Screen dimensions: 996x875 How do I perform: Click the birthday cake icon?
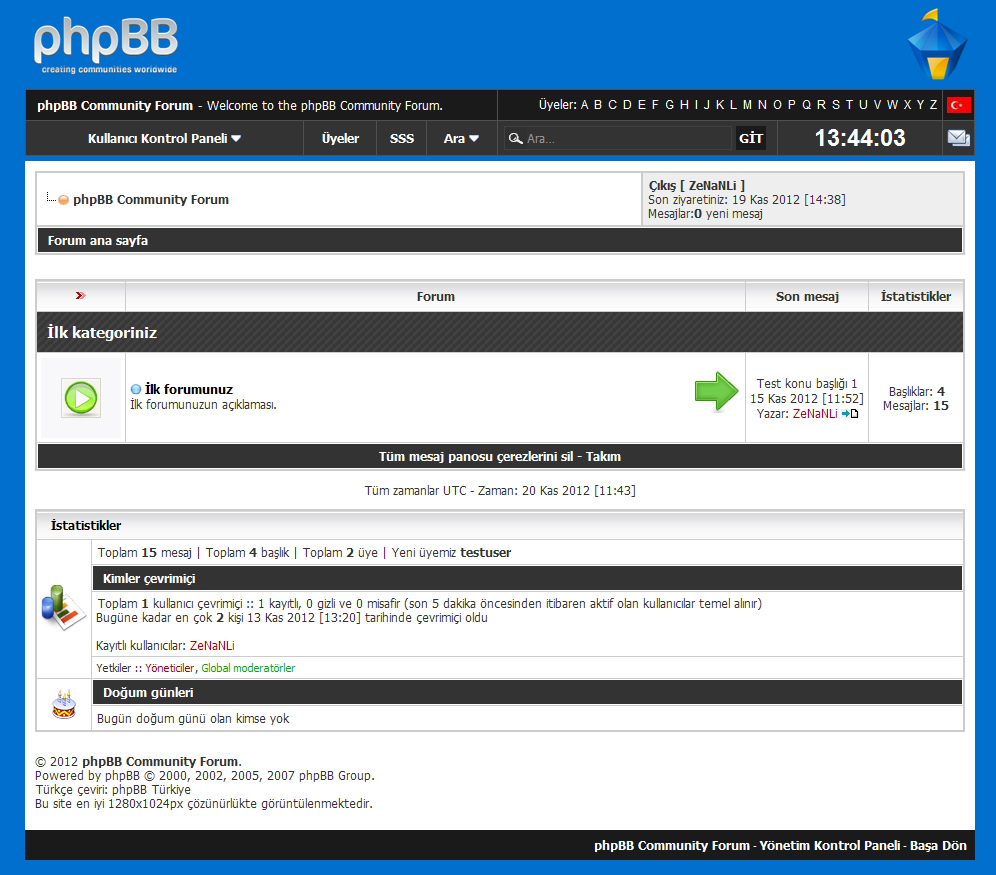(64, 705)
